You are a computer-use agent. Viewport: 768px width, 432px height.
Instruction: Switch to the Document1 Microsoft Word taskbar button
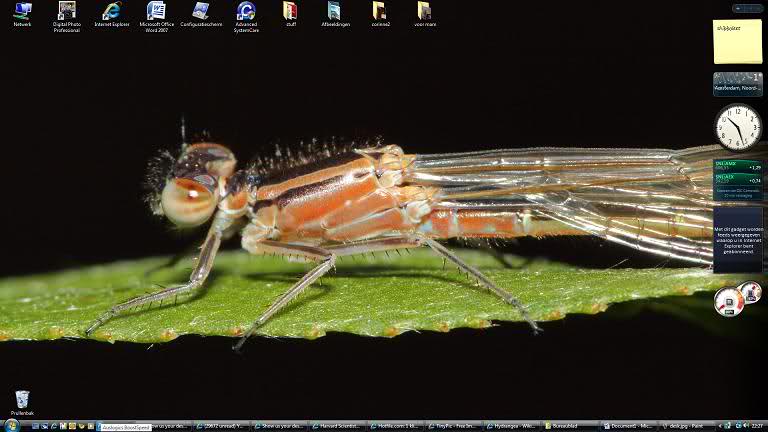(x=629, y=426)
